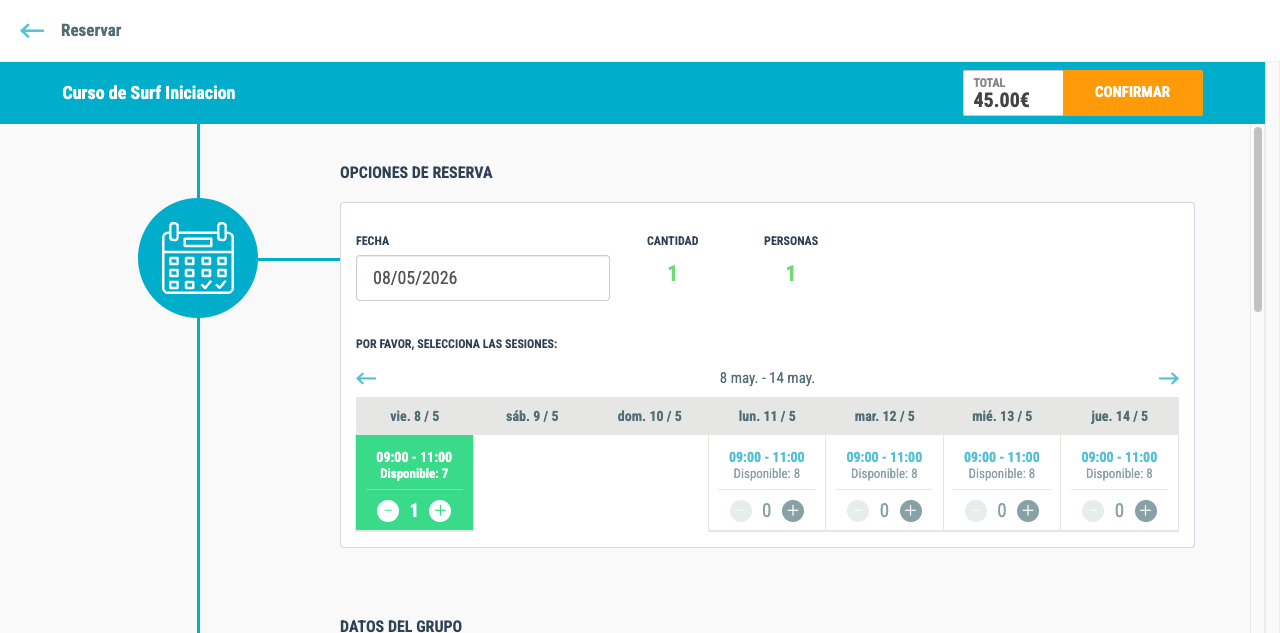Screen dimensions: 1280x633
Task: Go back using the arrow beside Reservar
Action: (32, 30)
